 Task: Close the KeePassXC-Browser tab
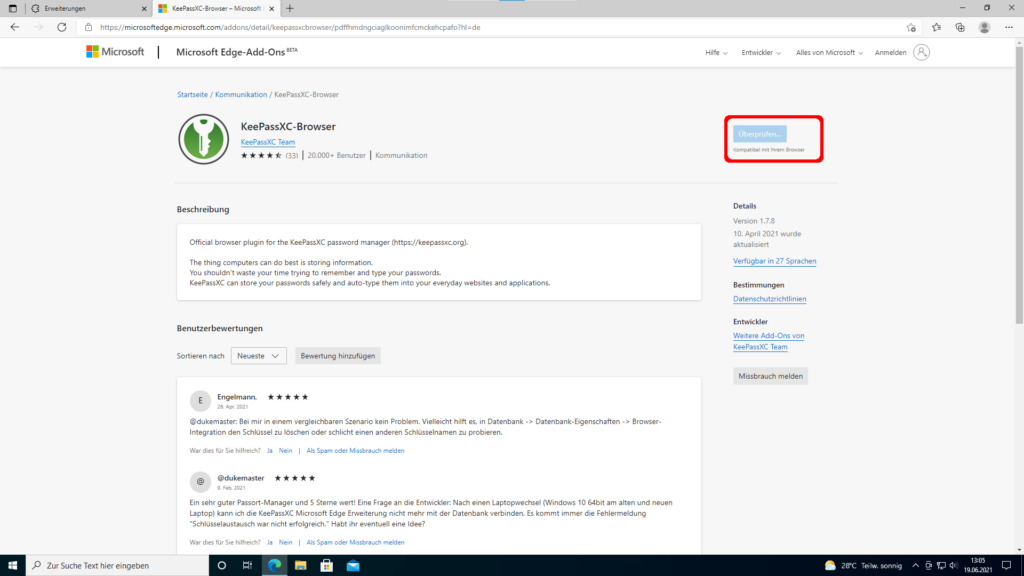pos(272,8)
